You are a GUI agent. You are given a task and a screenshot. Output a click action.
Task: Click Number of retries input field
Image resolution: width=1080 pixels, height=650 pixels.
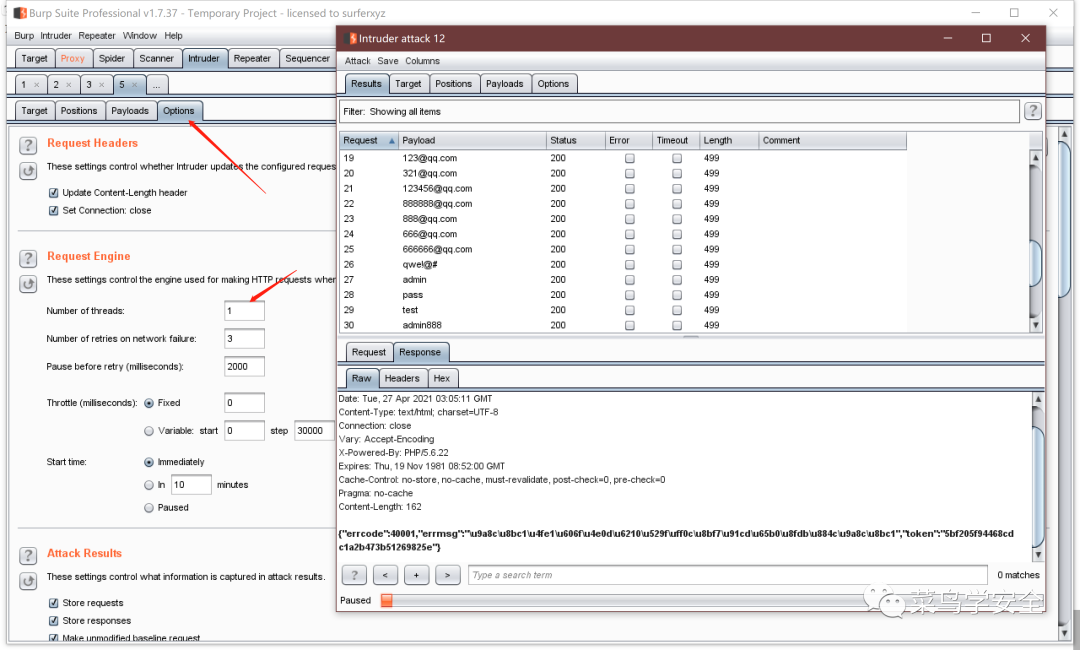point(245,339)
